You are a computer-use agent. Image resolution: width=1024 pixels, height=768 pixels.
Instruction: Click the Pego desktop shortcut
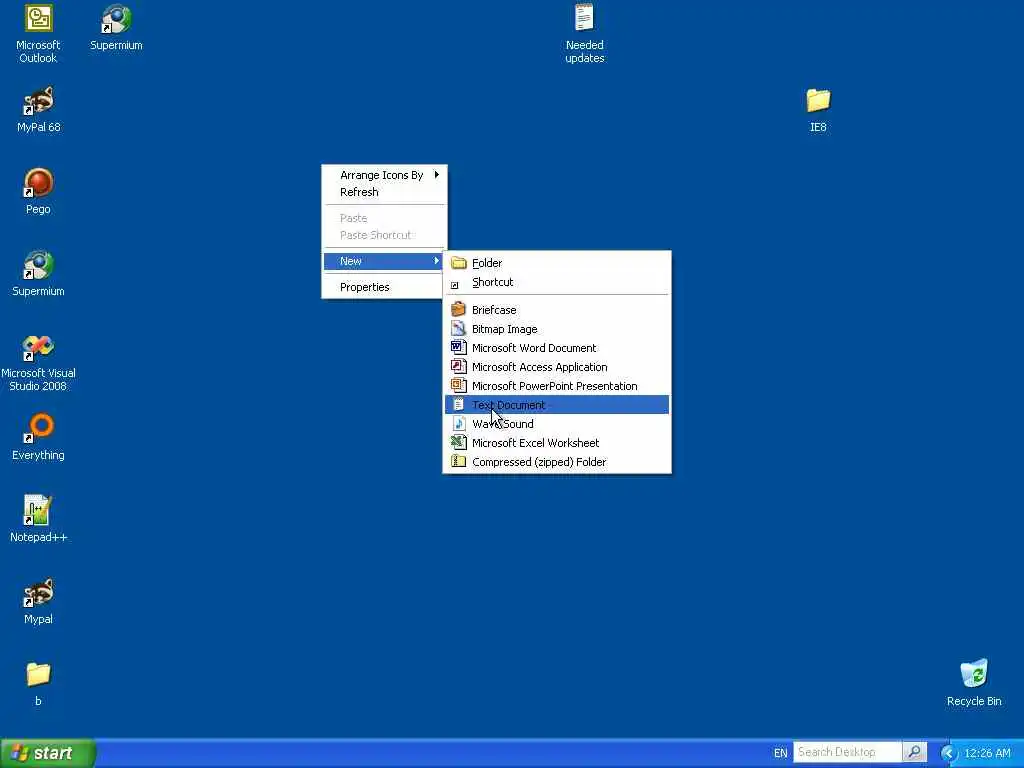point(38,191)
